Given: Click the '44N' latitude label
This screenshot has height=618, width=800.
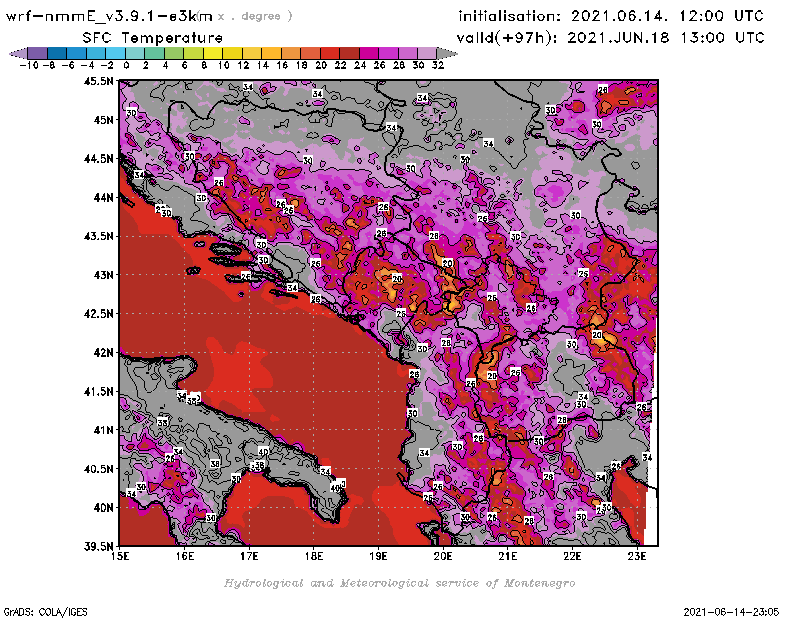Looking at the screenshot, I should [x=103, y=197].
